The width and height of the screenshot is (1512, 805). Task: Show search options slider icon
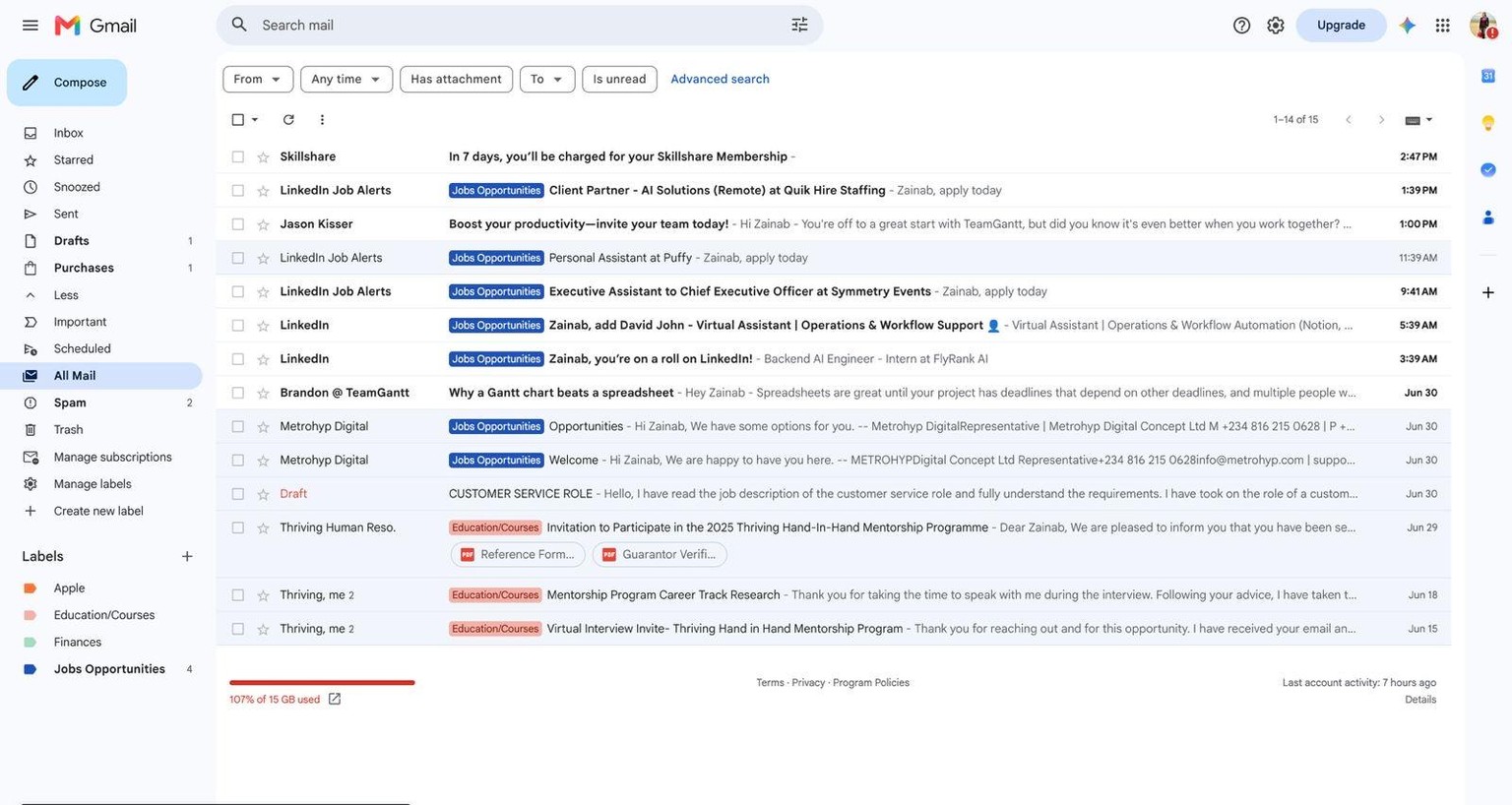click(x=799, y=25)
